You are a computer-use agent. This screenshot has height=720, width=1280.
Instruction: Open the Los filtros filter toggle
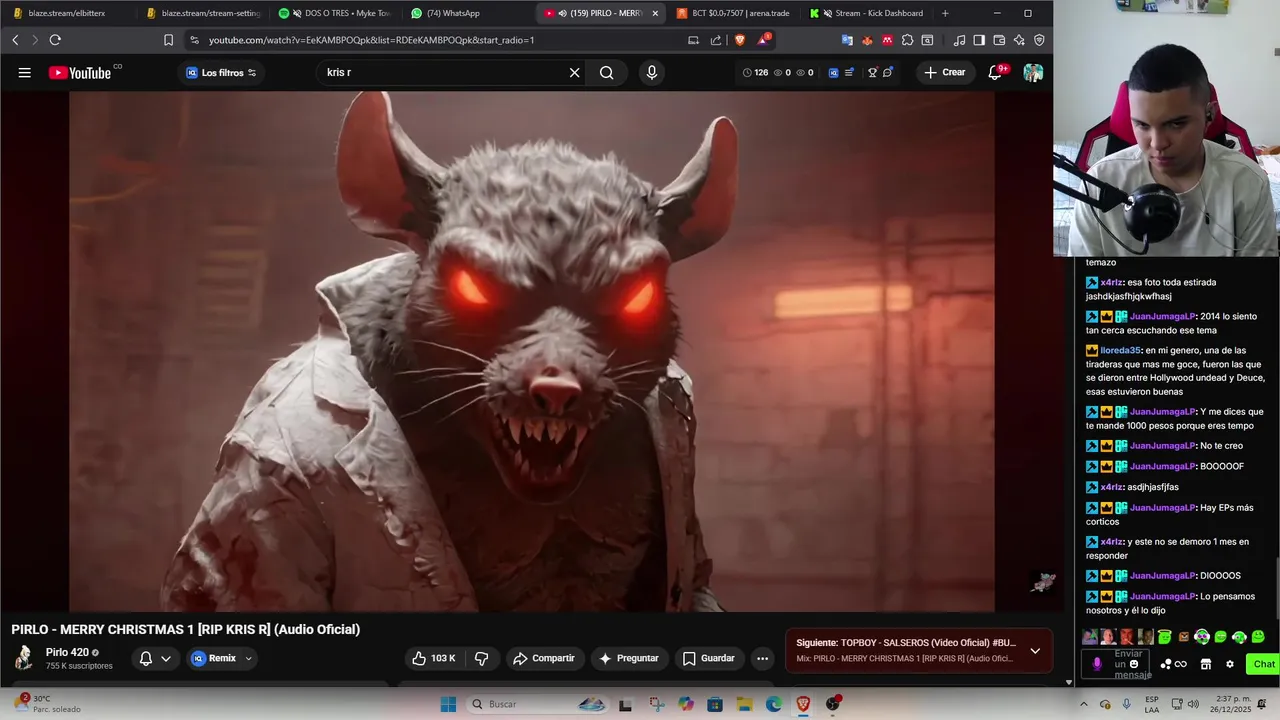[x=221, y=73]
